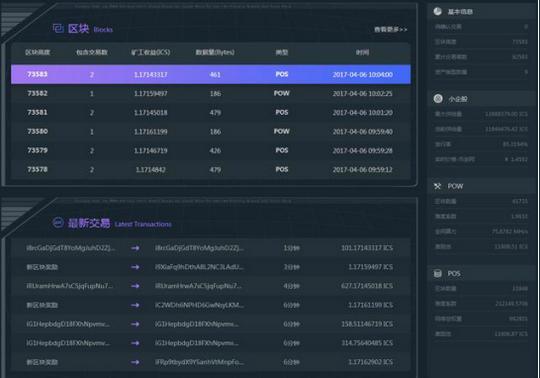
Task: Click the pie-chart icon beside 基本信息
Action: (x=438, y=11)
